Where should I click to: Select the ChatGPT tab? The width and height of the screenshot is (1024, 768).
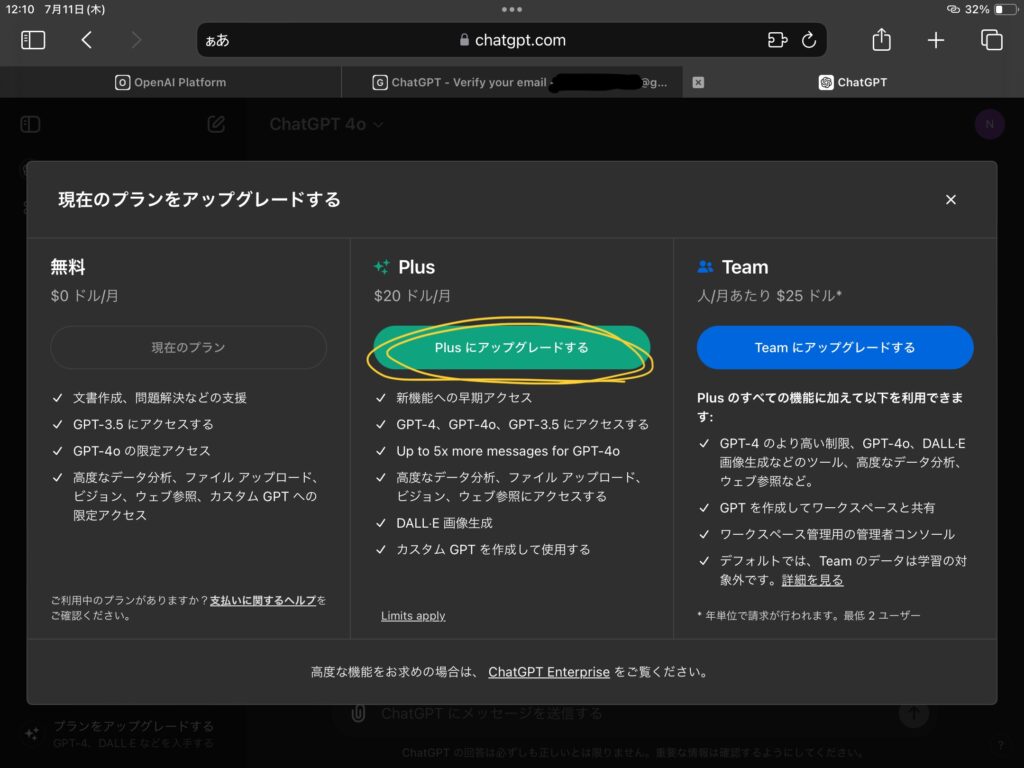click(853, 82)
